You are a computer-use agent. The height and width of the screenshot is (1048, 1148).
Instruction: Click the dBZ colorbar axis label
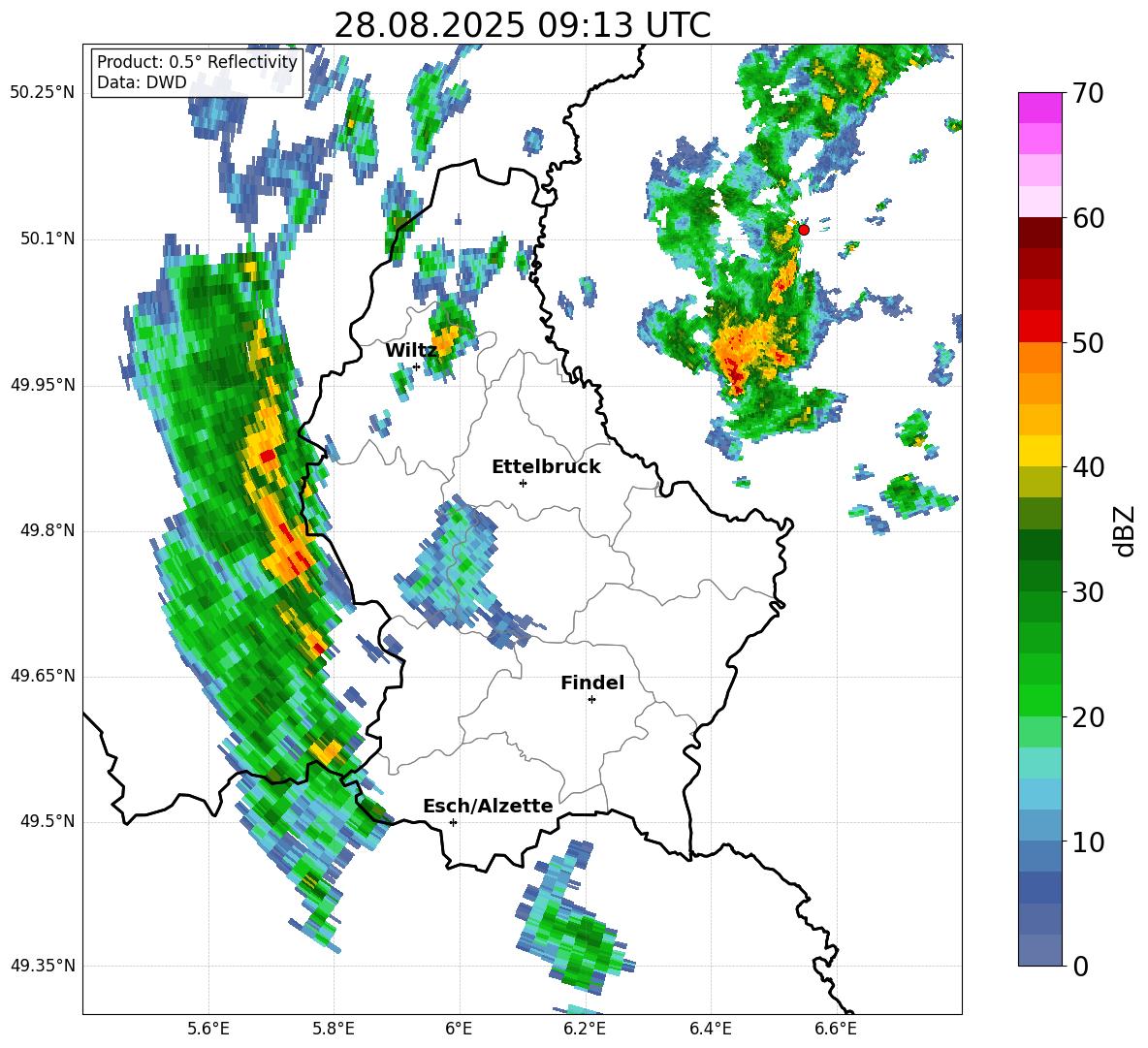pos(1125,530)
